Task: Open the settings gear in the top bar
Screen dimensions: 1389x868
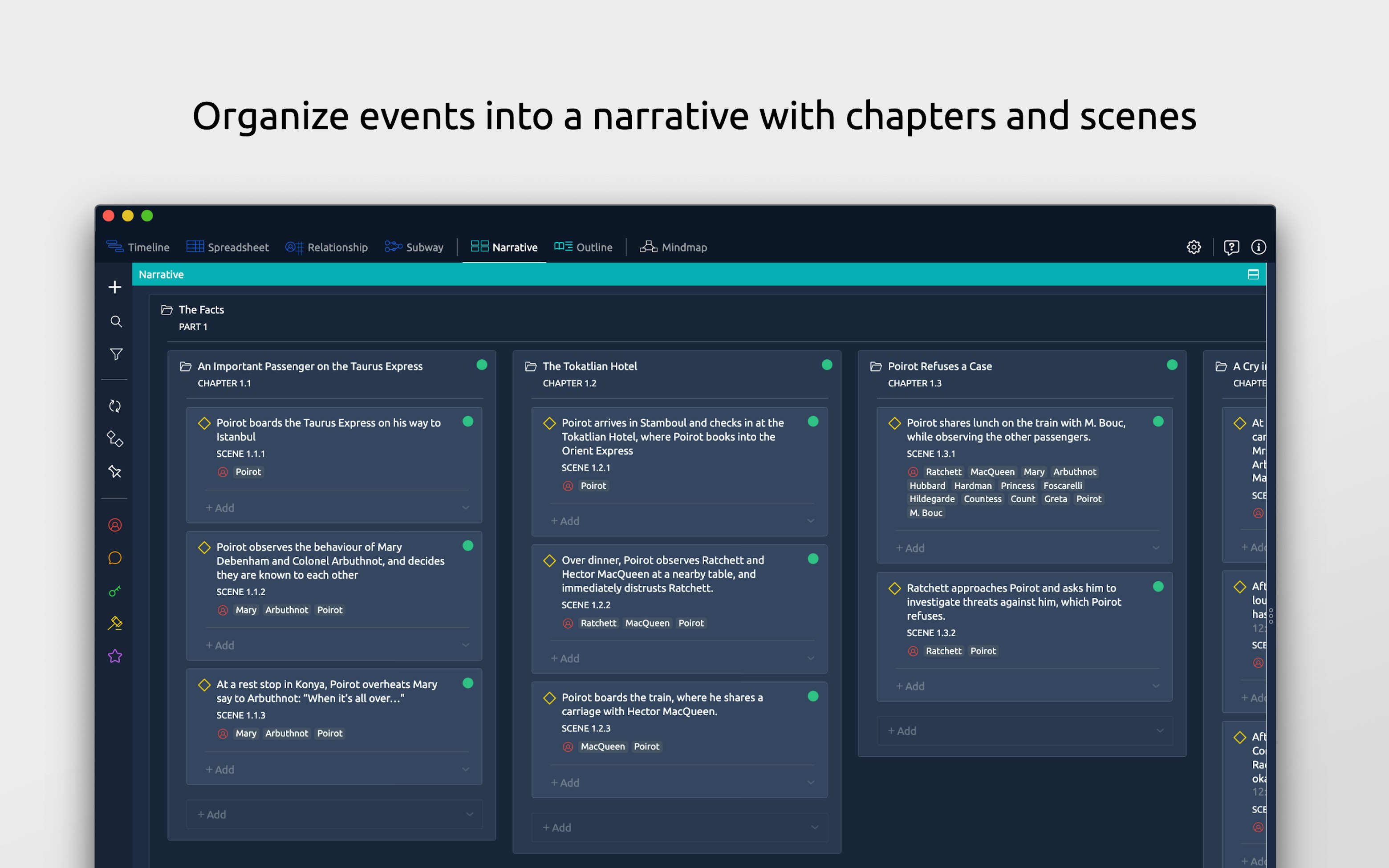Action: (x=1194, y=247)
